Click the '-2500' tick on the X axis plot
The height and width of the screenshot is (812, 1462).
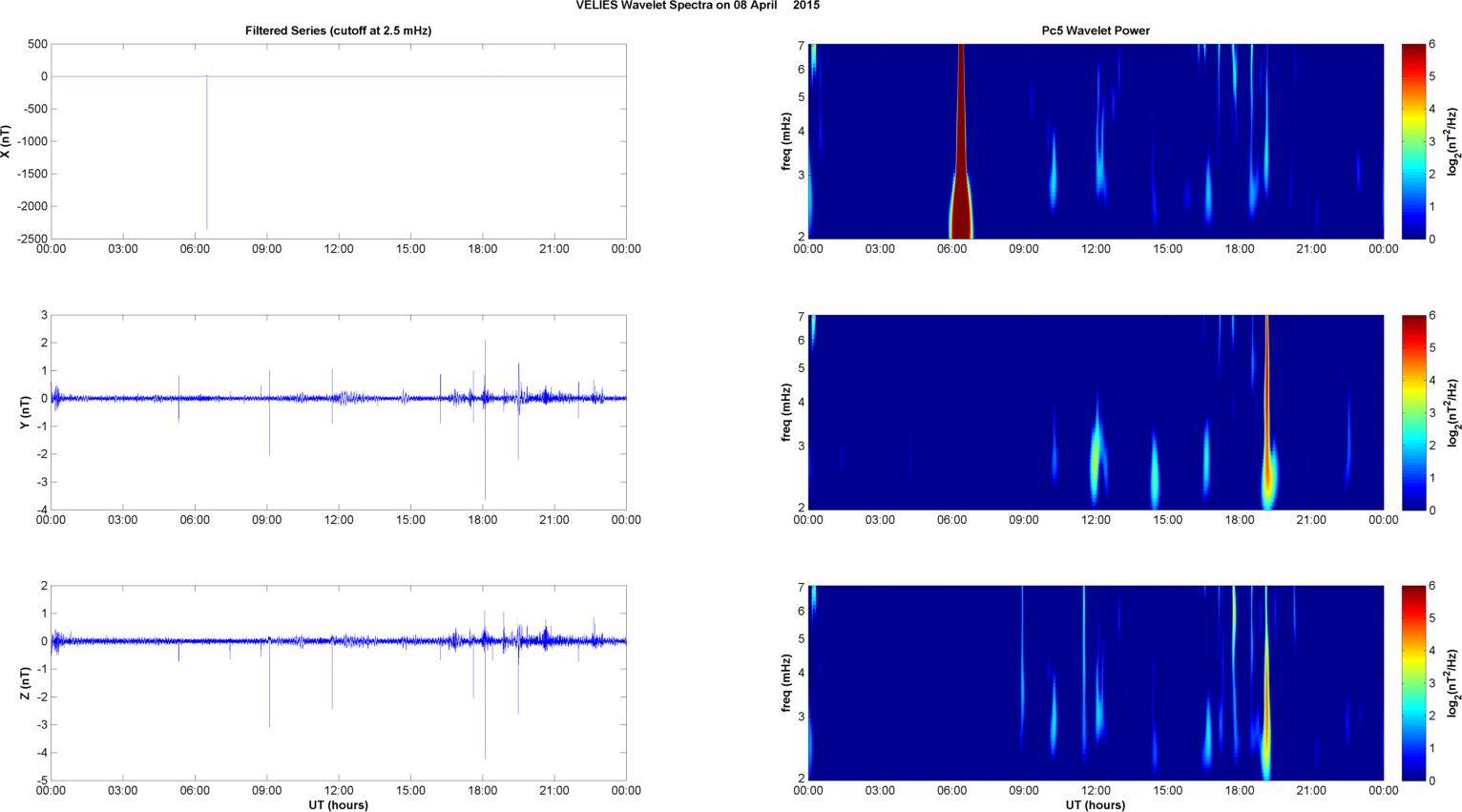point(31,239)
